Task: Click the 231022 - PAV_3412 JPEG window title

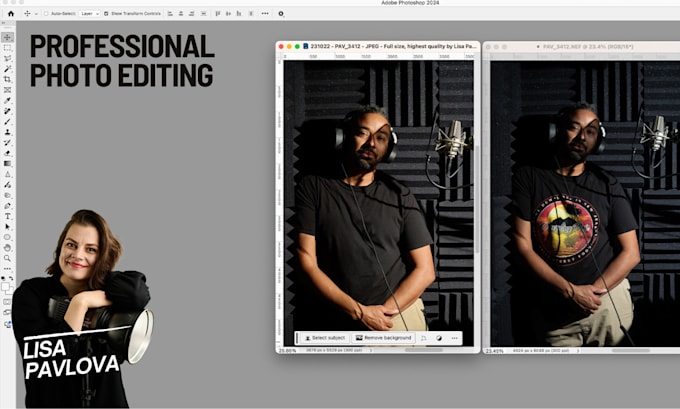Action: [393, 46]
